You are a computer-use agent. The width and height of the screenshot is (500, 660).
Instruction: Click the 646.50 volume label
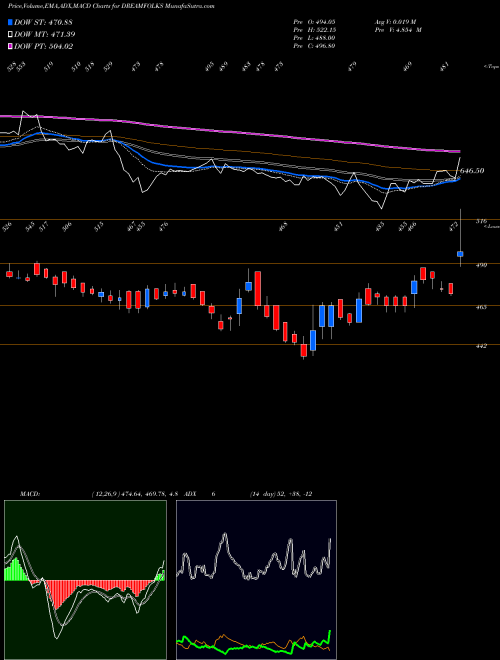tap(472, 170)
